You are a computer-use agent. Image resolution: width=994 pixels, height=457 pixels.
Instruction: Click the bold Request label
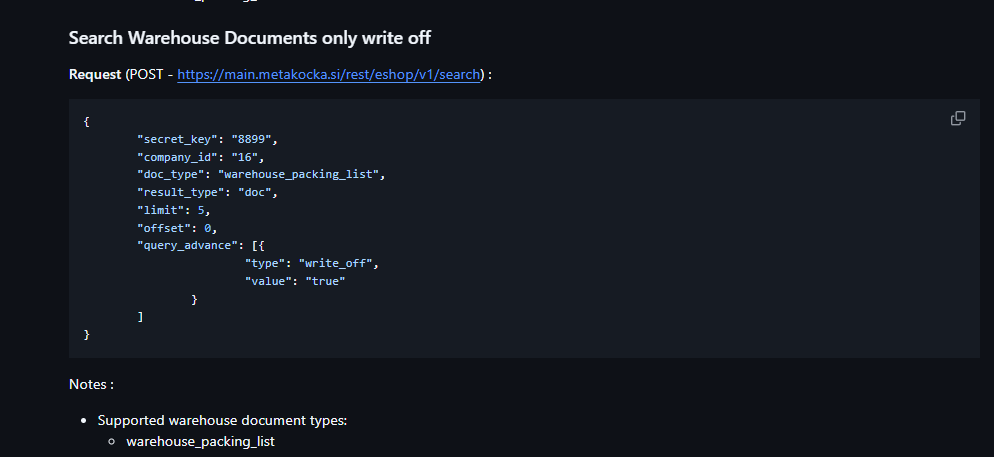[95, 75]
